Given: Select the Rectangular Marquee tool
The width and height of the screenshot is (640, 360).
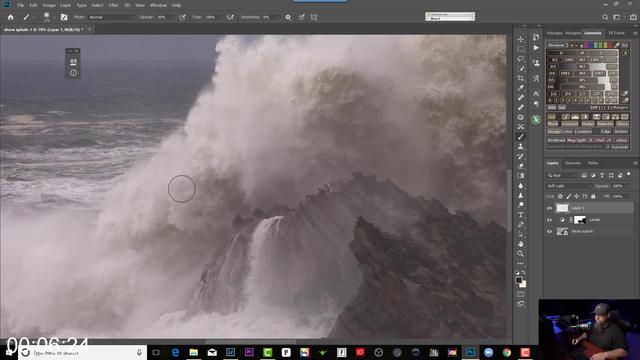Looking at the screenshot, I should (521, 49).
